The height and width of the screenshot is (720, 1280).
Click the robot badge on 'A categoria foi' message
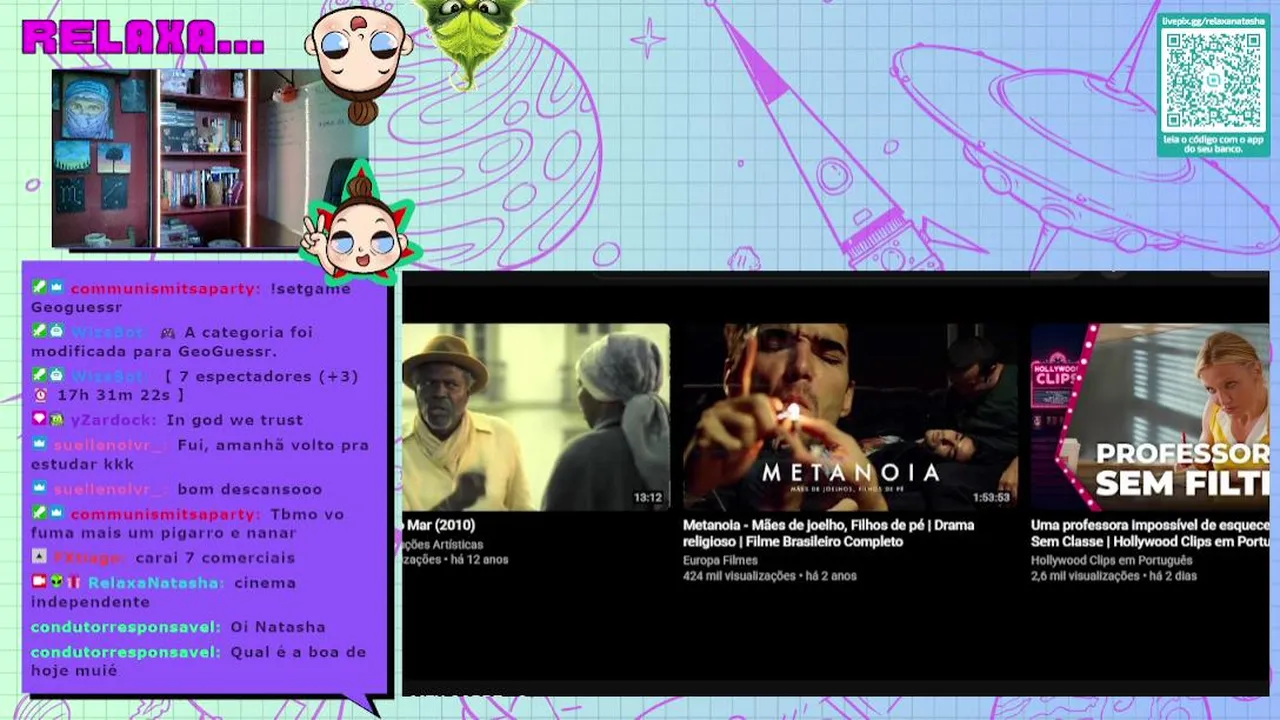coord(57,332)
